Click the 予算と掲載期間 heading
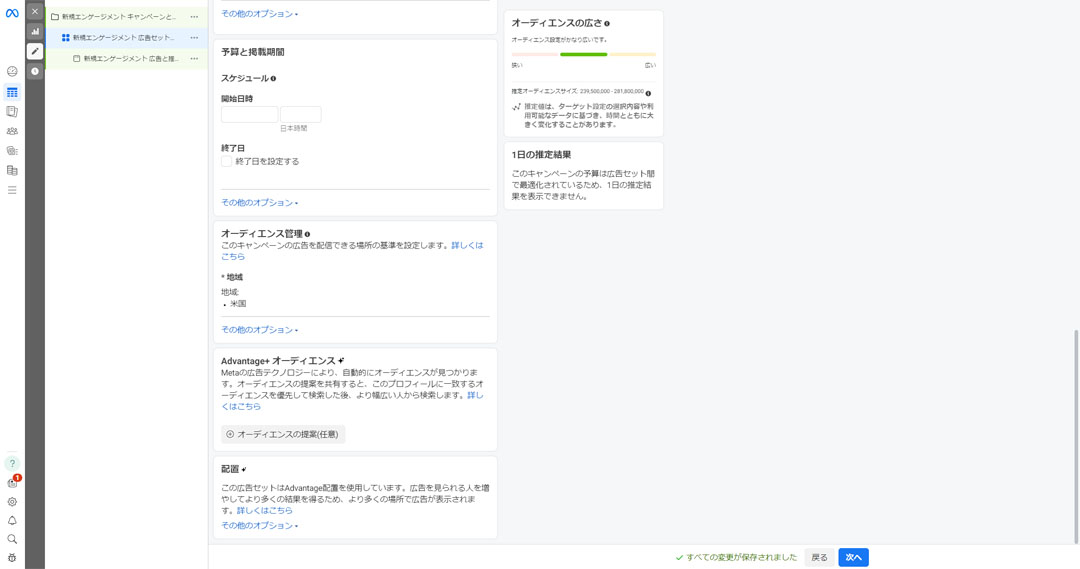Viewport: 1080px width, 569px height. pyautogui.click(x=253, y=52)
